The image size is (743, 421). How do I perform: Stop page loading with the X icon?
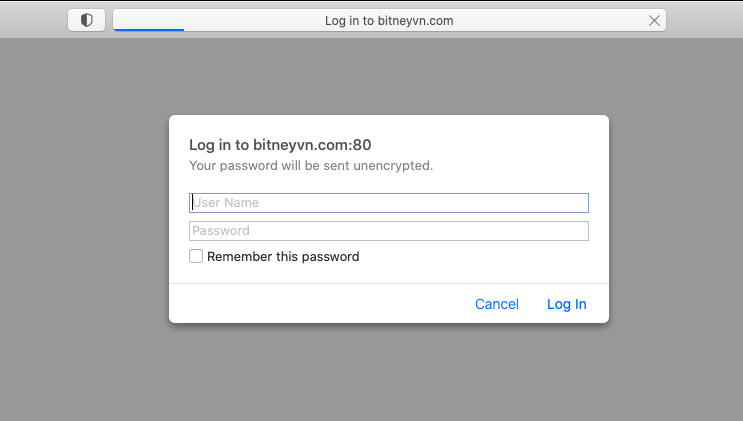point(654,20)
